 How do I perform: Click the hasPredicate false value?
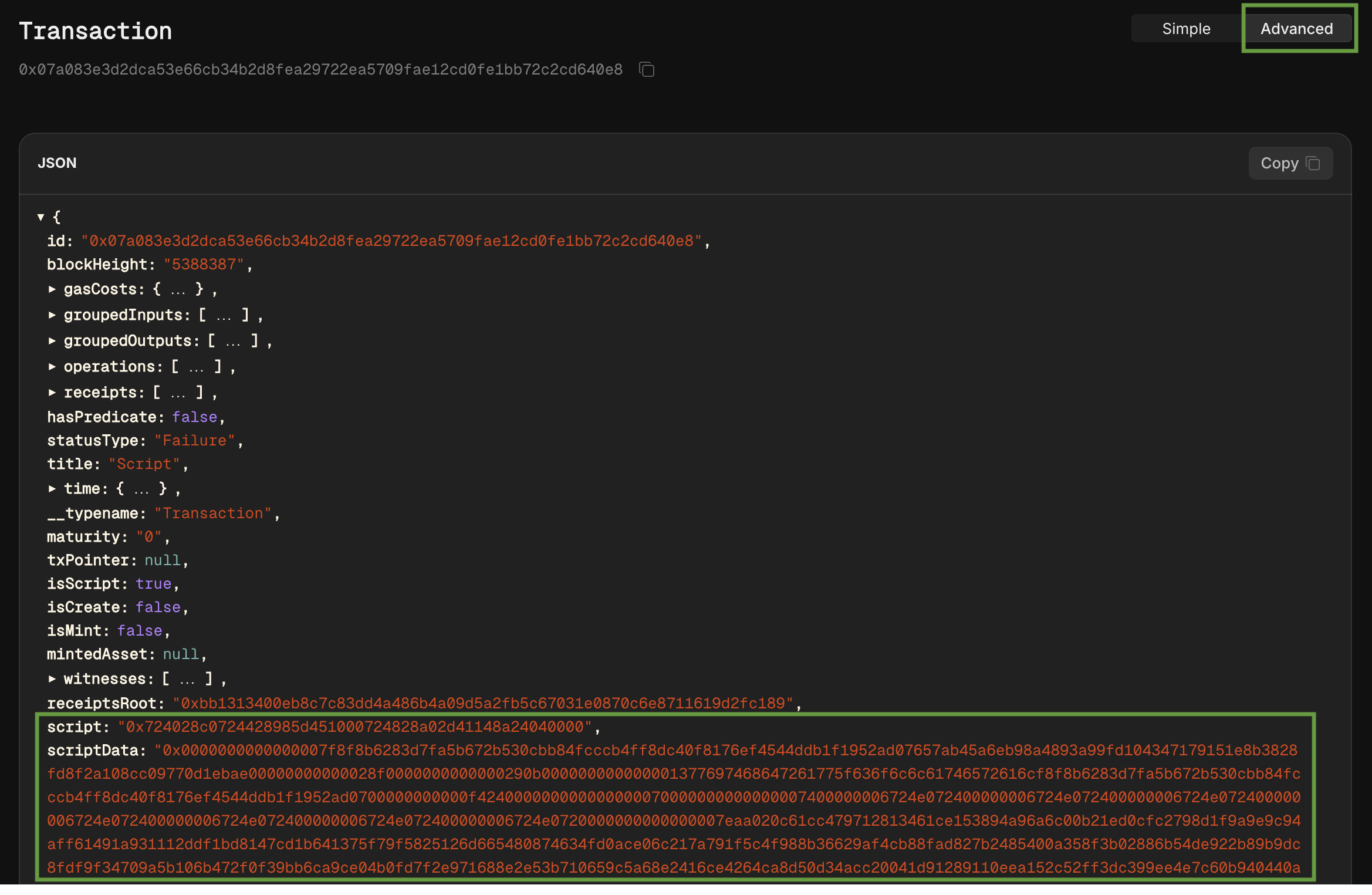click(x=195, y=417)
